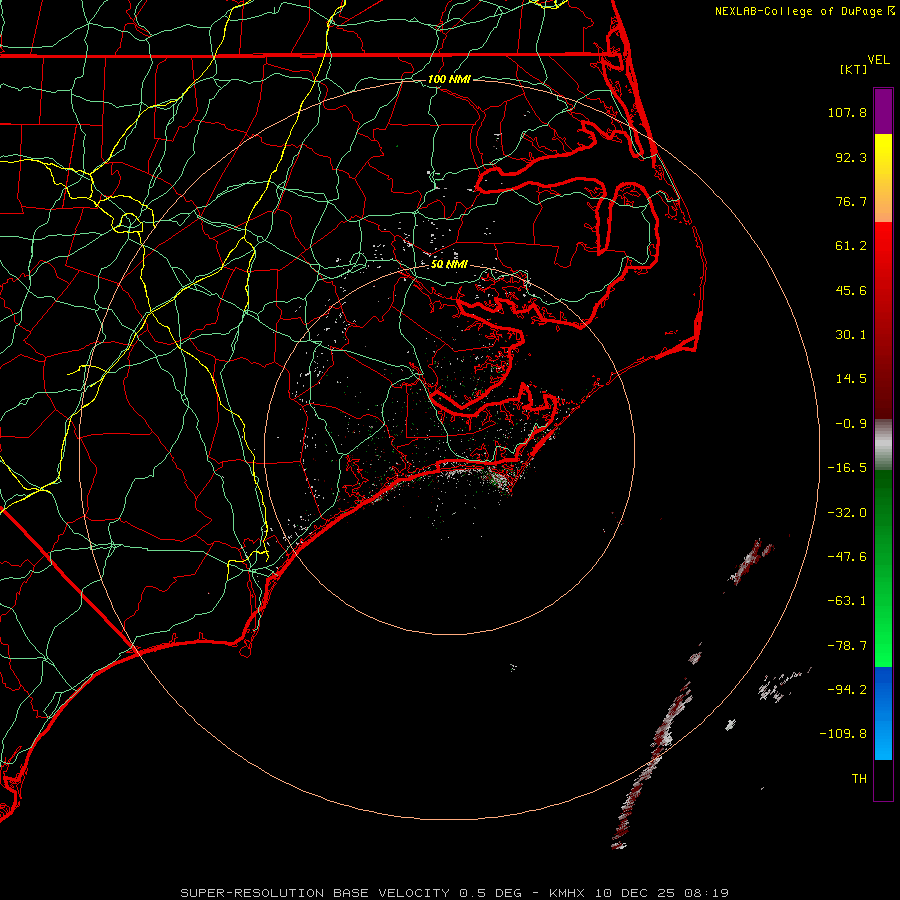The image size is (900, 900).
Task: Select the -63.1 scale value
Action: pyautogui.click(x=847, y=601)
